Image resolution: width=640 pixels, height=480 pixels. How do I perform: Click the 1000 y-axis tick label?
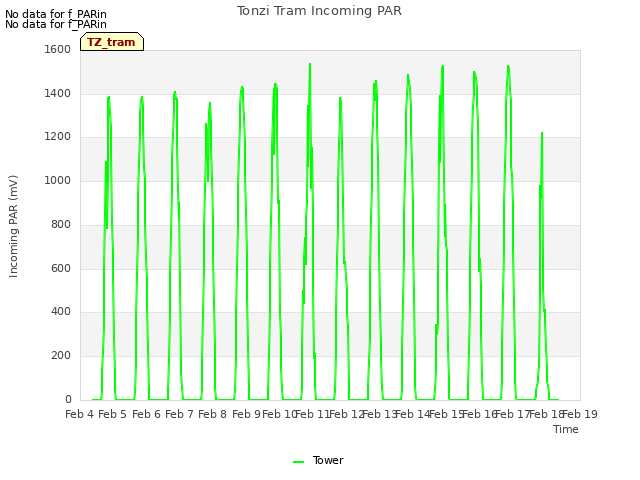click(58, 180)
